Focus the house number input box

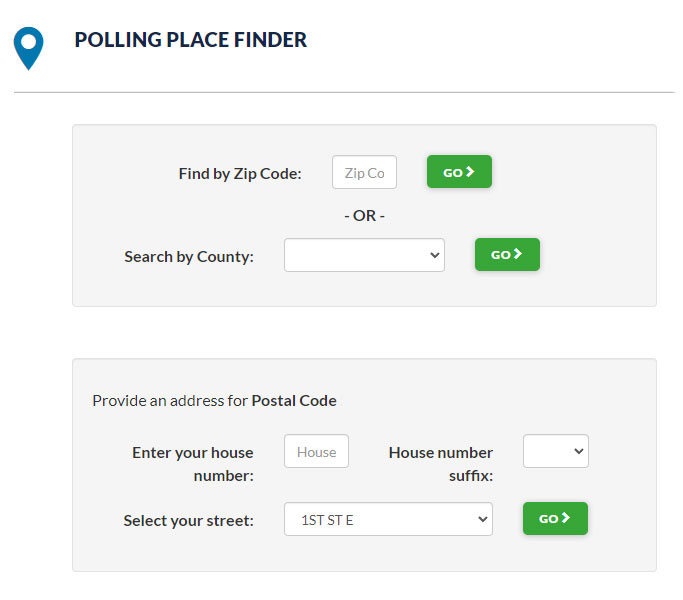coord(316,452)
